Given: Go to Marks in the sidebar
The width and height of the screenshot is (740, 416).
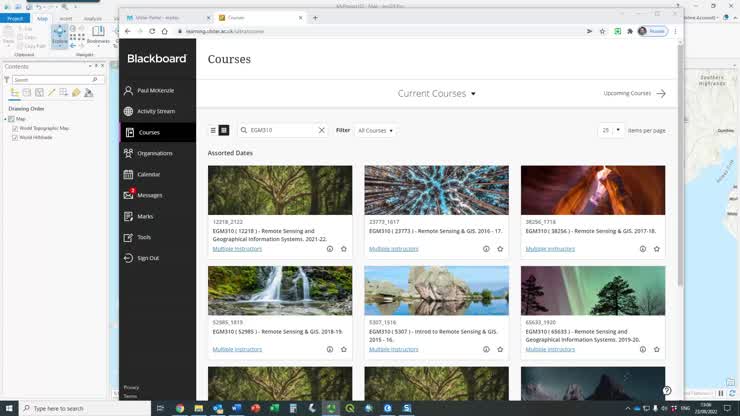Looking at the screenshot, I should coord(145,216).
